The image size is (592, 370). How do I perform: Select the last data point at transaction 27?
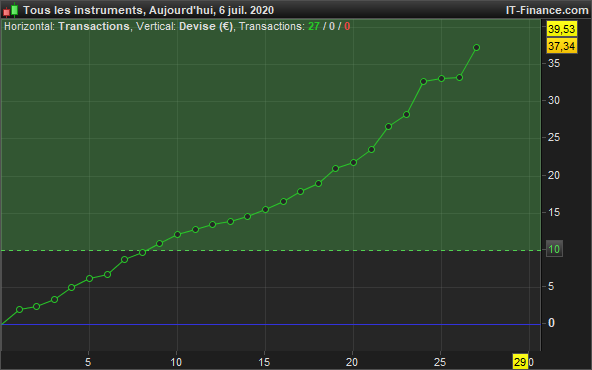tap(476, 48)
